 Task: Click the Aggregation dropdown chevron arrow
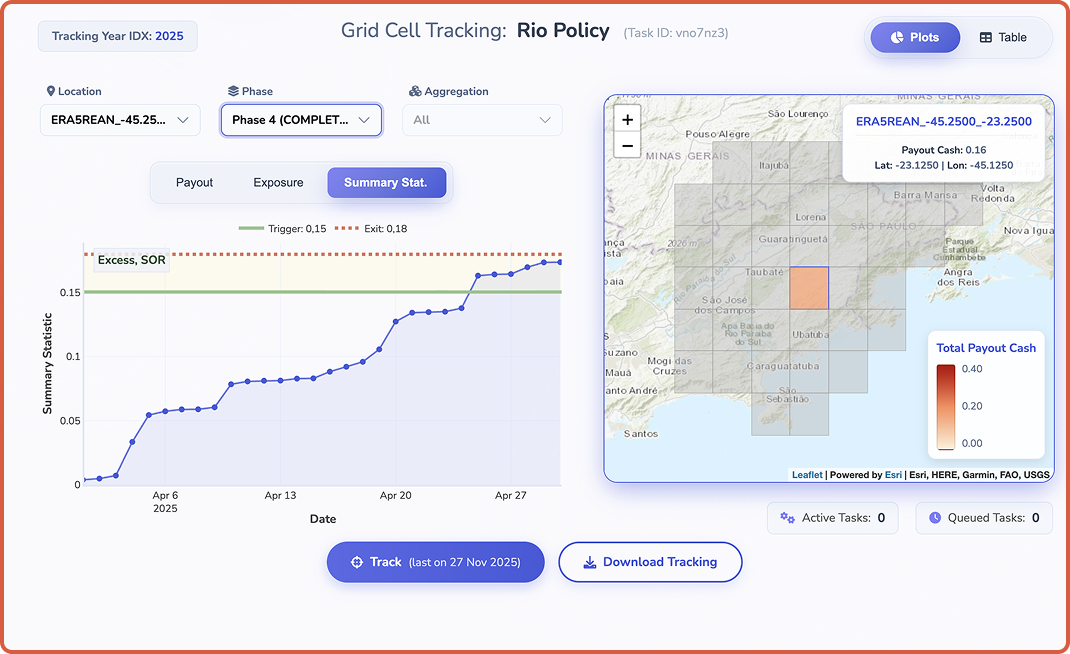click(x=545, y=120)
